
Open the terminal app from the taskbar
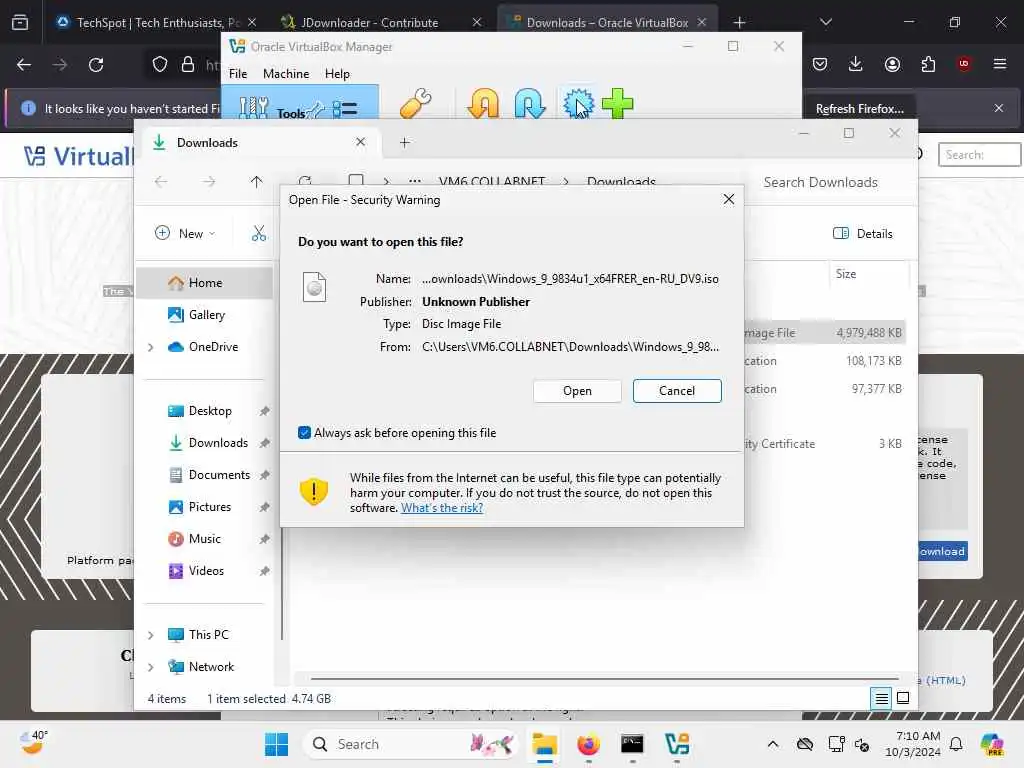pyautogui.click(x=632, y=744)
